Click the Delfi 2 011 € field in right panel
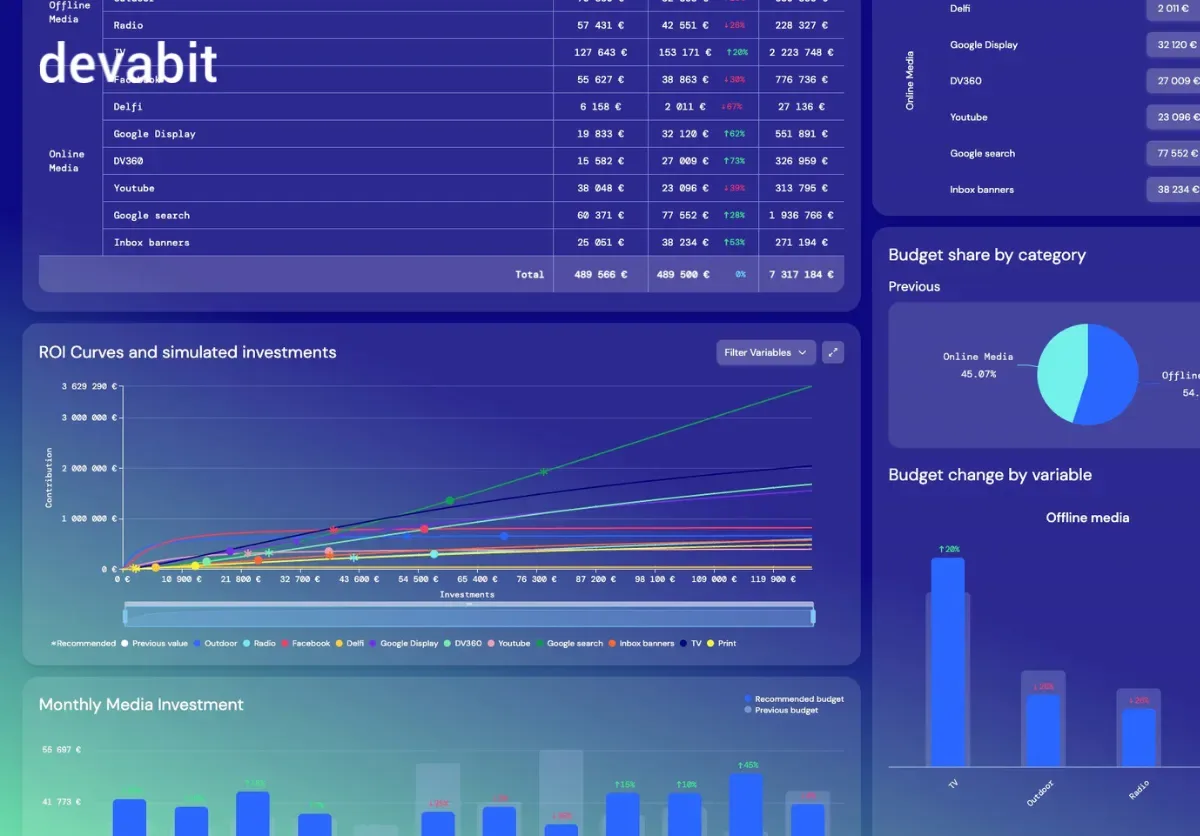The image size is (1200, 836). pos(1173,8)
